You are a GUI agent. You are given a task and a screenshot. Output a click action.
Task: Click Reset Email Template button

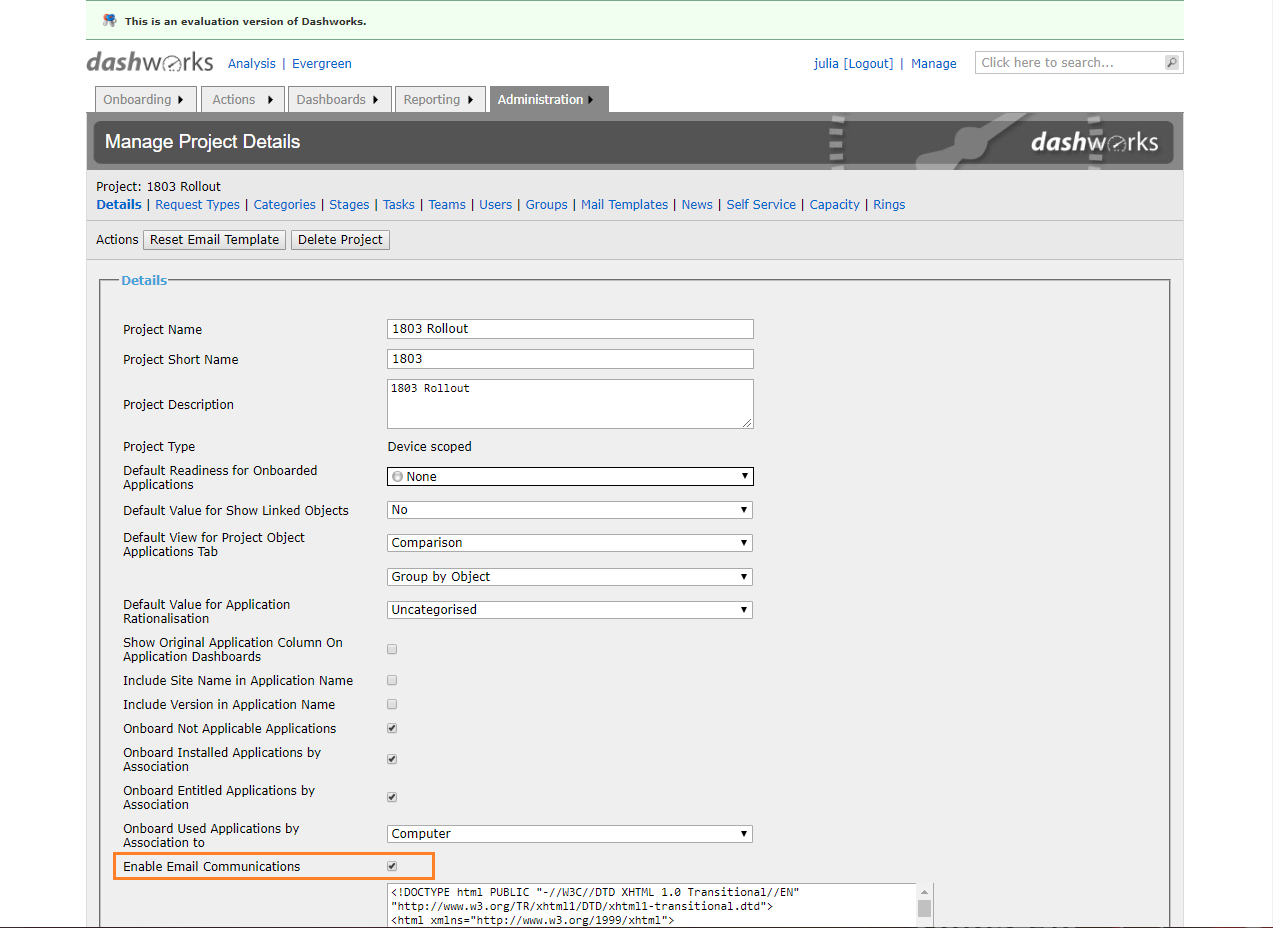215,240
